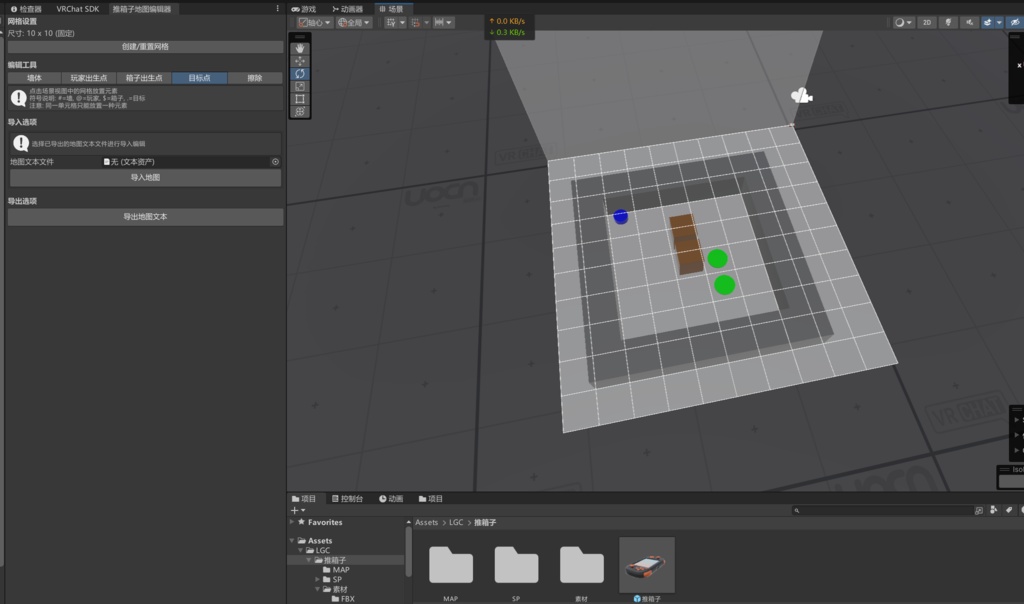Screen dimensions: 1024x604
Task: Switch to the 游戏 Game tab
Action: coord(304,8)
